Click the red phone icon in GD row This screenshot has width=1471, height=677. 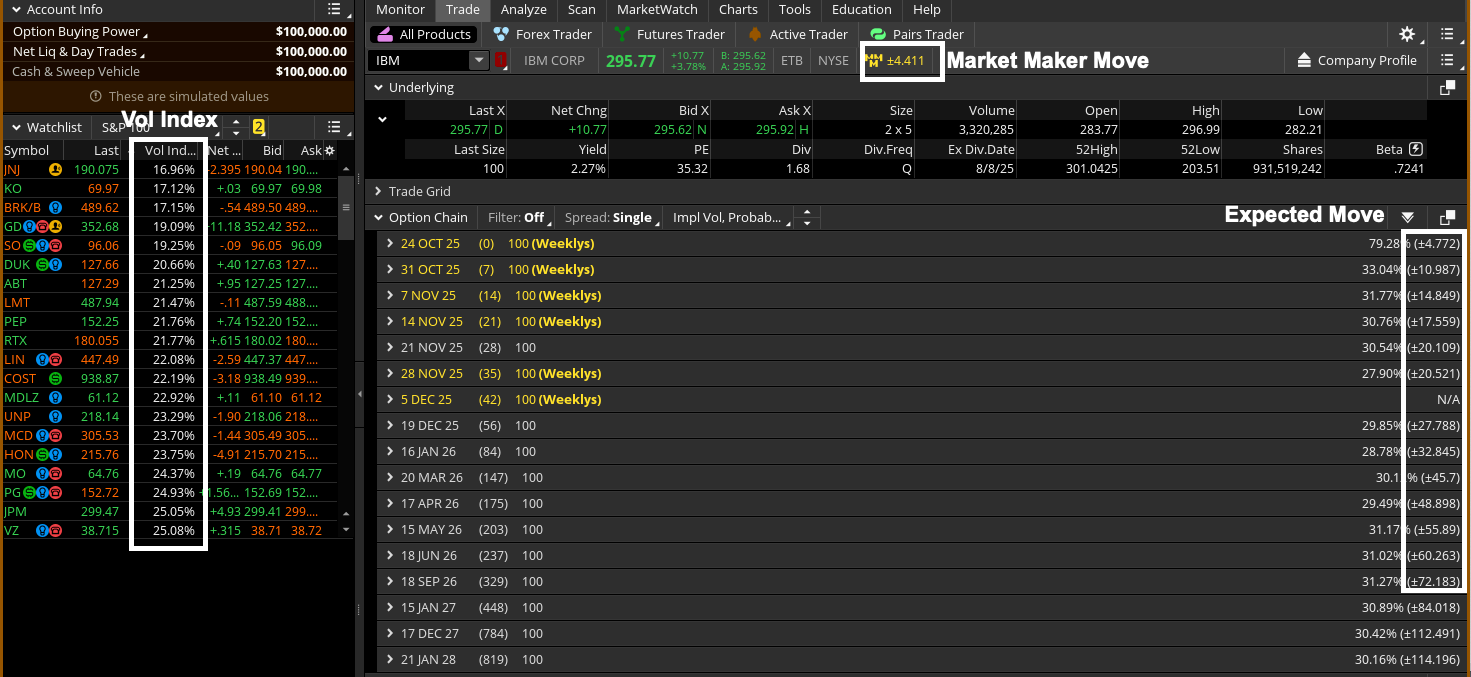(42, 227)
